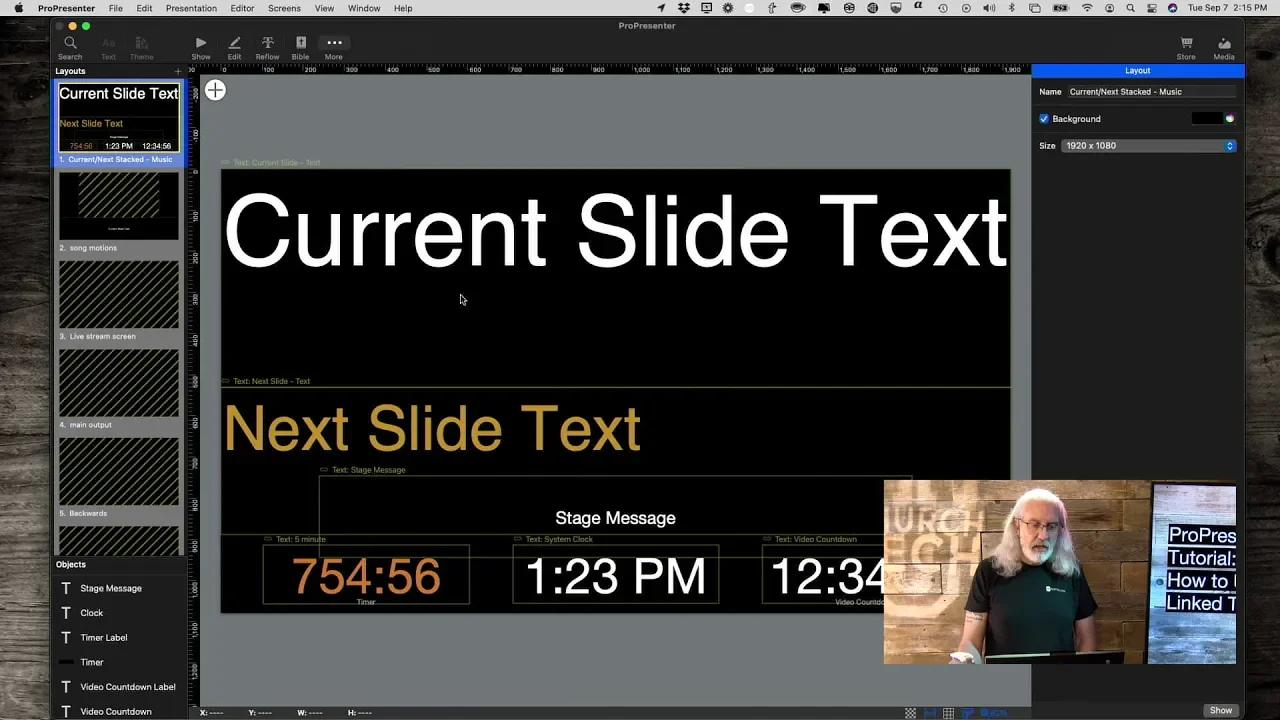Toggle the checkerboard transparency icon in status bar
The image size is (1280, 720).
click(909, 712)
